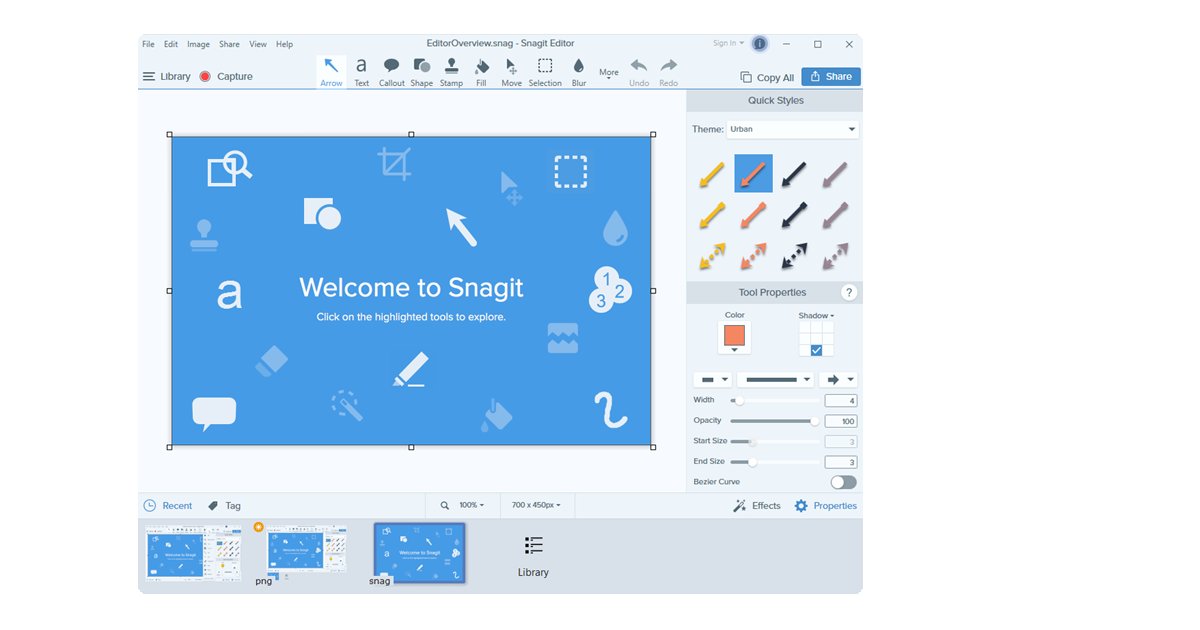Open the Help menu
The height and width of the screenshot is (630, 1200).
(x=284, y=44)
